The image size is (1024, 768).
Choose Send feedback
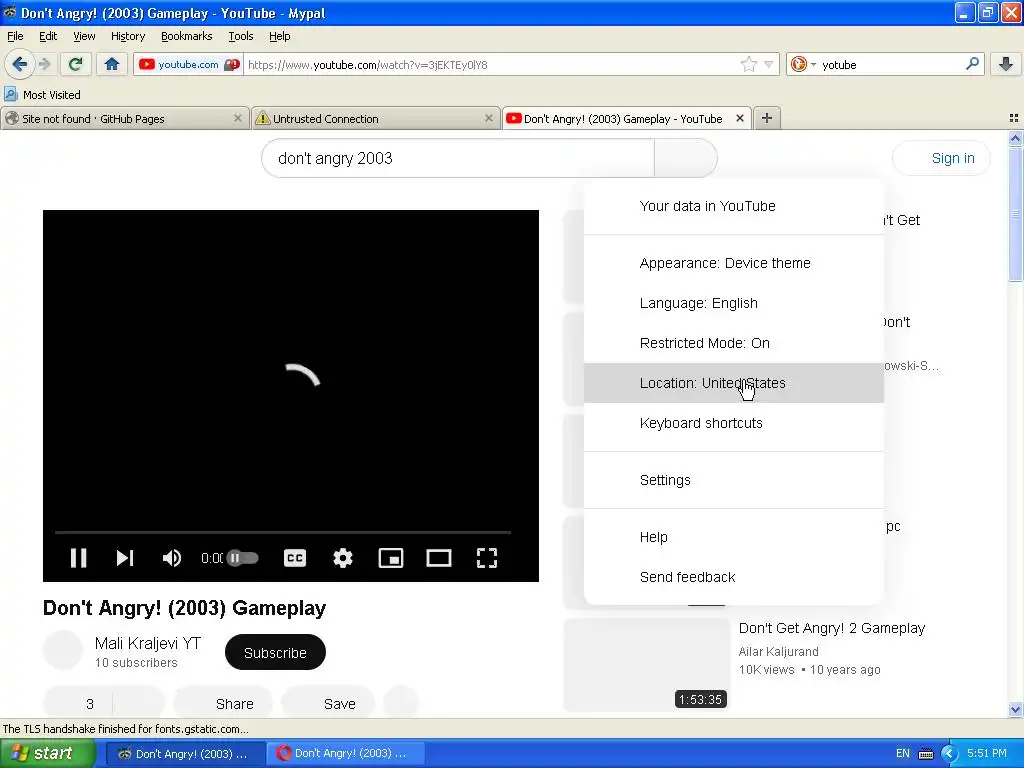[x=733, y=577]
